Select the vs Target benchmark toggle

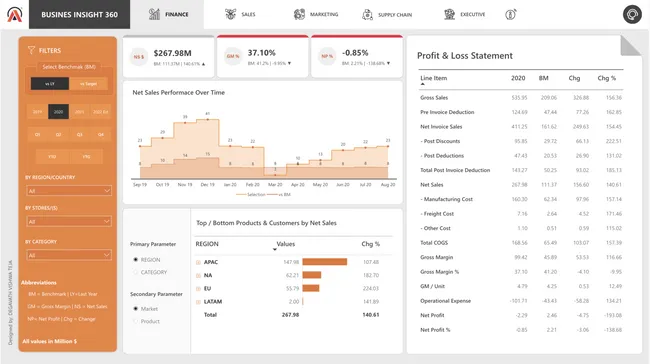coord(88,84)
